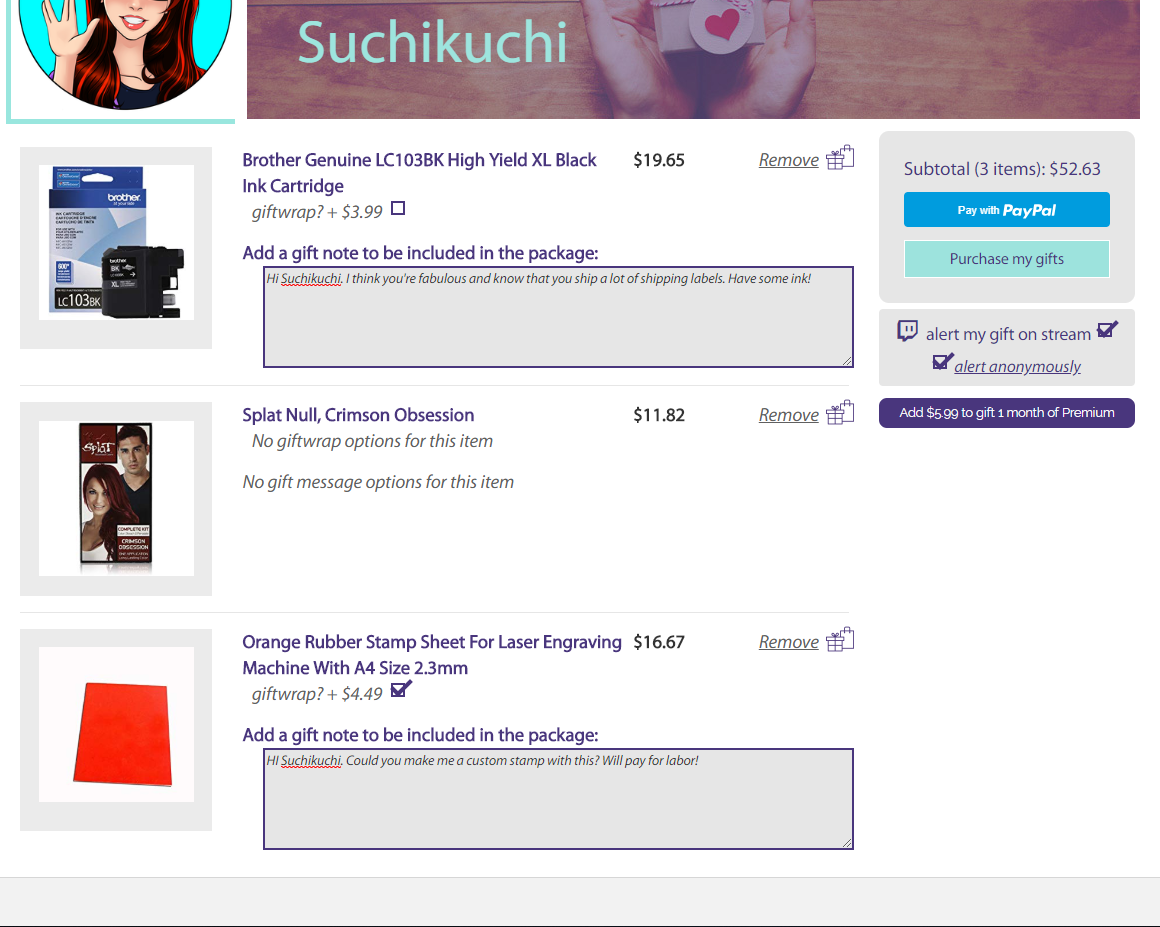Viewport: 1160px width, 927px height.
Task: Click the orange rubber sheet thumbnail
Action: pos(116,724)
